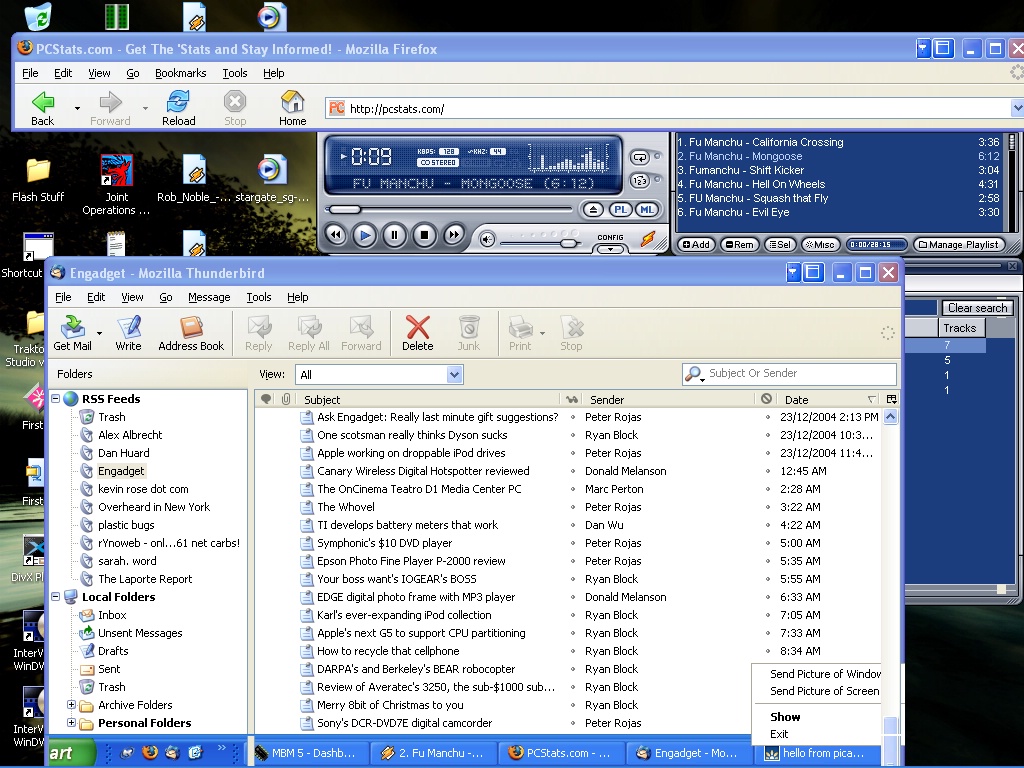Toggle read status of 'The Whovel'
The height and width of the screenshot is (768, 1024).
click(x=573, y=507)
